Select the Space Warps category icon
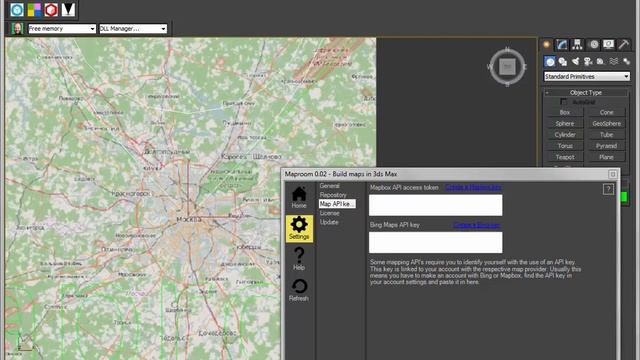 tap(614, 61)
